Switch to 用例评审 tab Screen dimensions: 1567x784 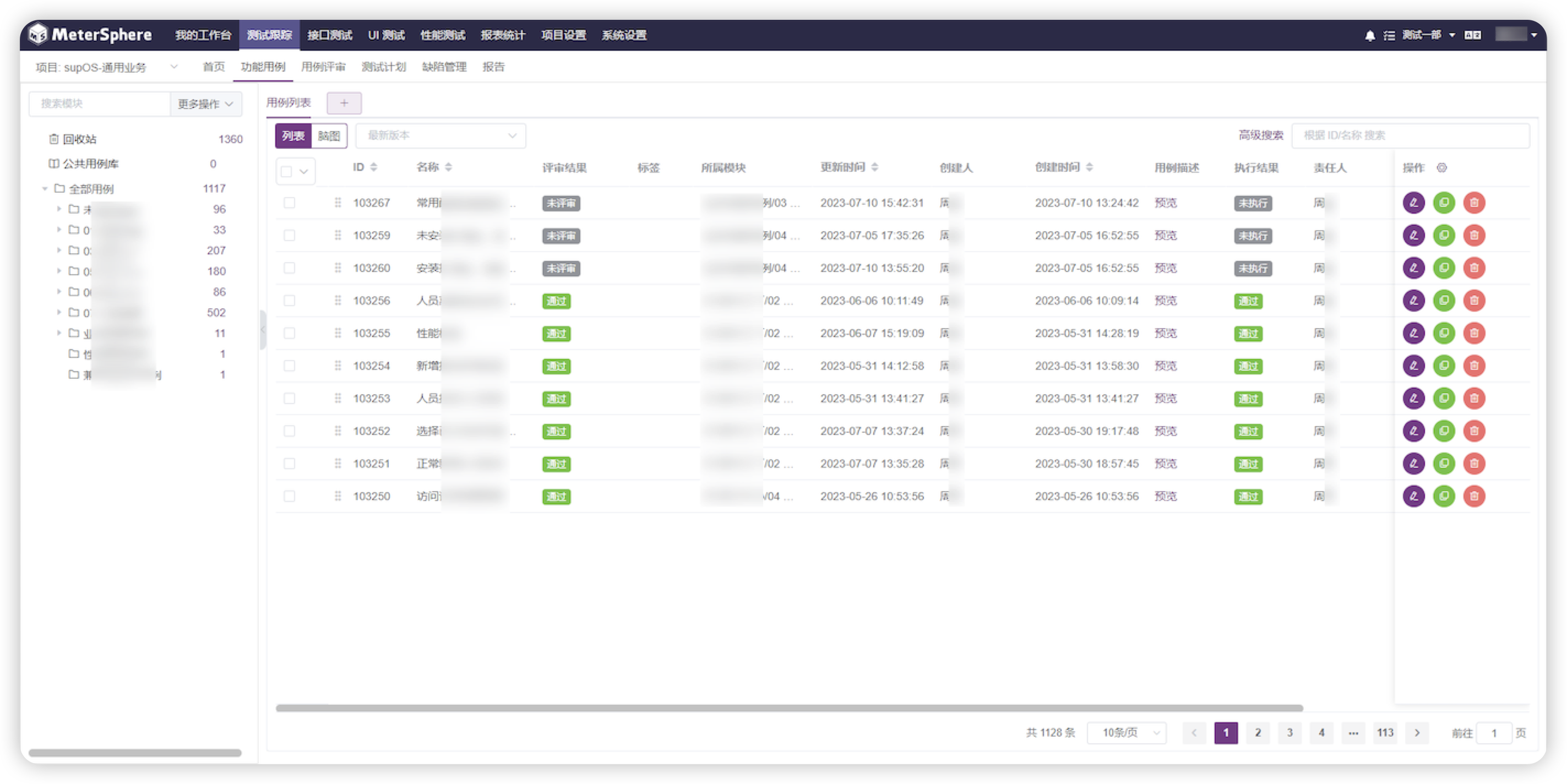pyautogui.click(x=323, y=67)
